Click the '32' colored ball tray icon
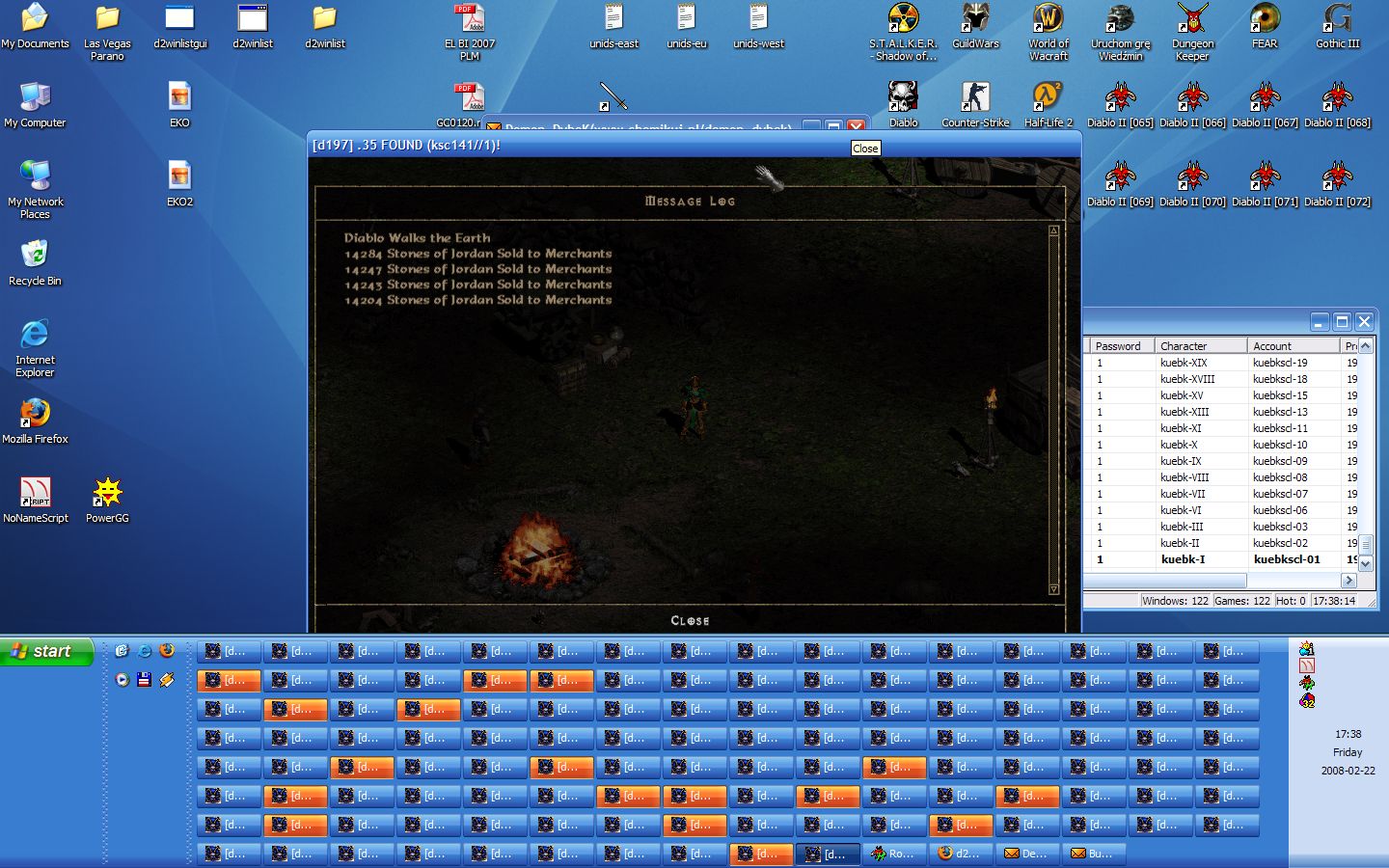 1307,700
